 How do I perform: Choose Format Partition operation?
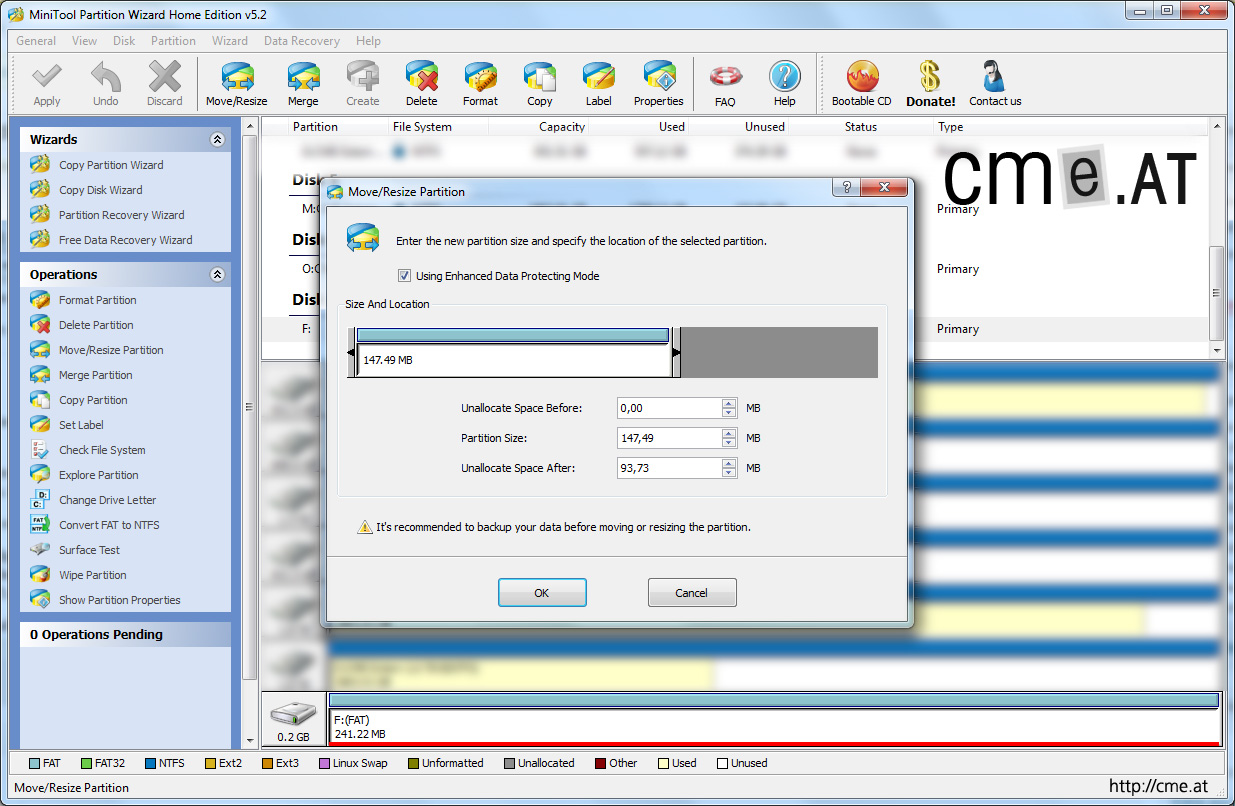[x=97, y=300]
